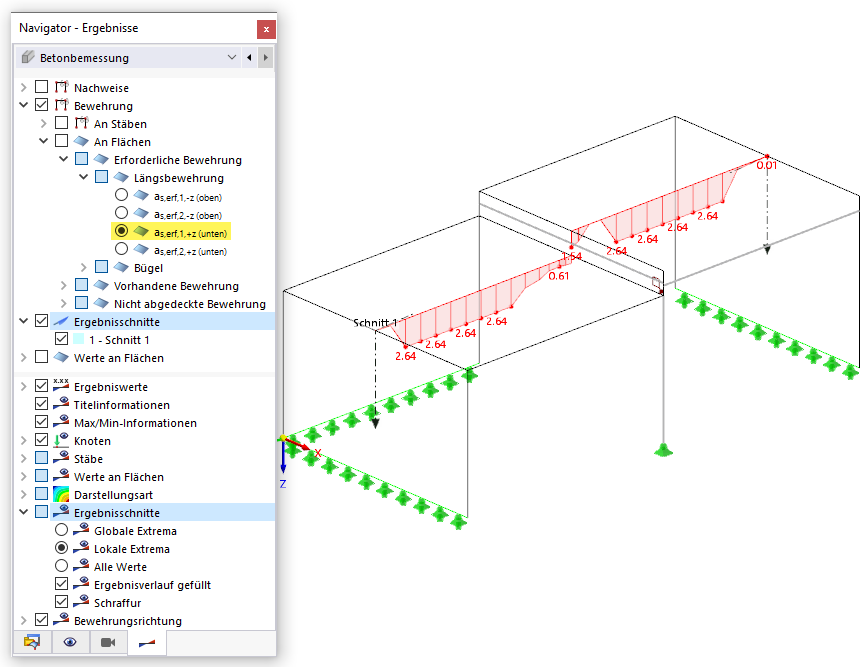Click the Titelinformationen display icon
The image size is (863, 667).
tap(61, 404)
